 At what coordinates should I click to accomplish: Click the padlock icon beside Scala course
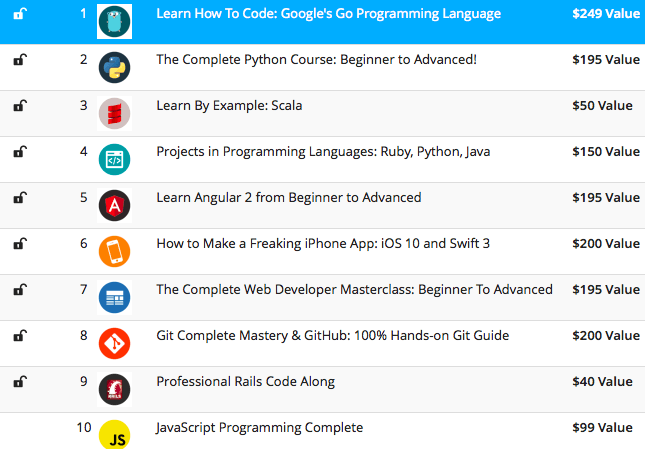coord(20,106)
